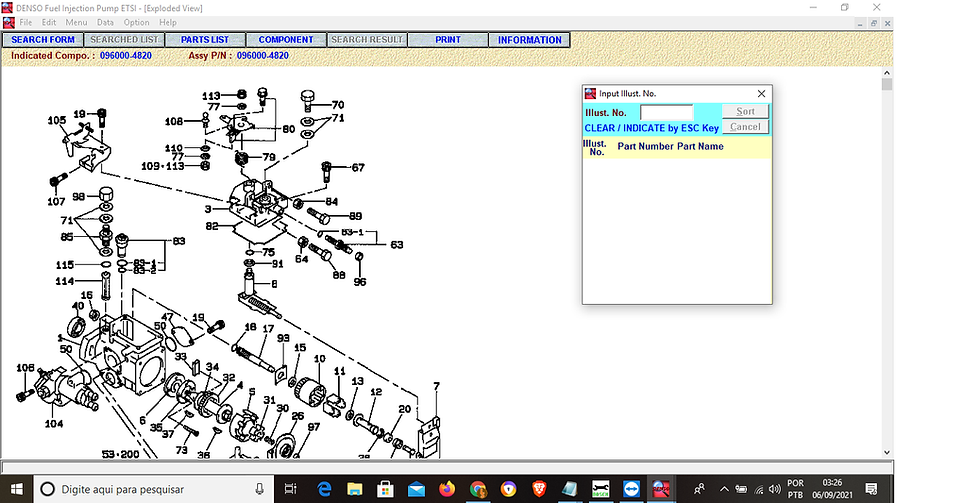This screenshot has height=503, width=980.
Task: Click part label 89 in the diagram
Action: 355,216
